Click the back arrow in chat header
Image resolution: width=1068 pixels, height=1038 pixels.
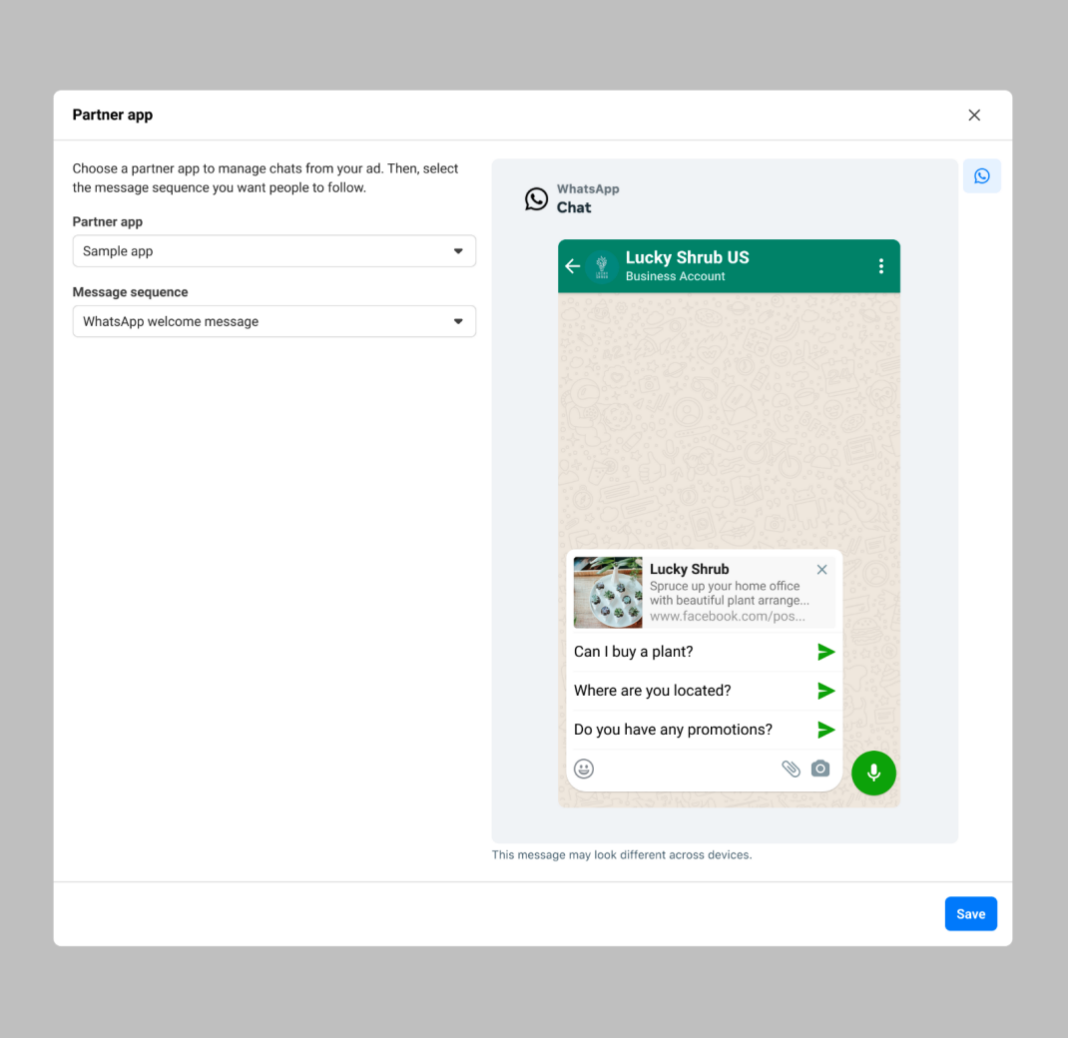click(x=573, y=266)
